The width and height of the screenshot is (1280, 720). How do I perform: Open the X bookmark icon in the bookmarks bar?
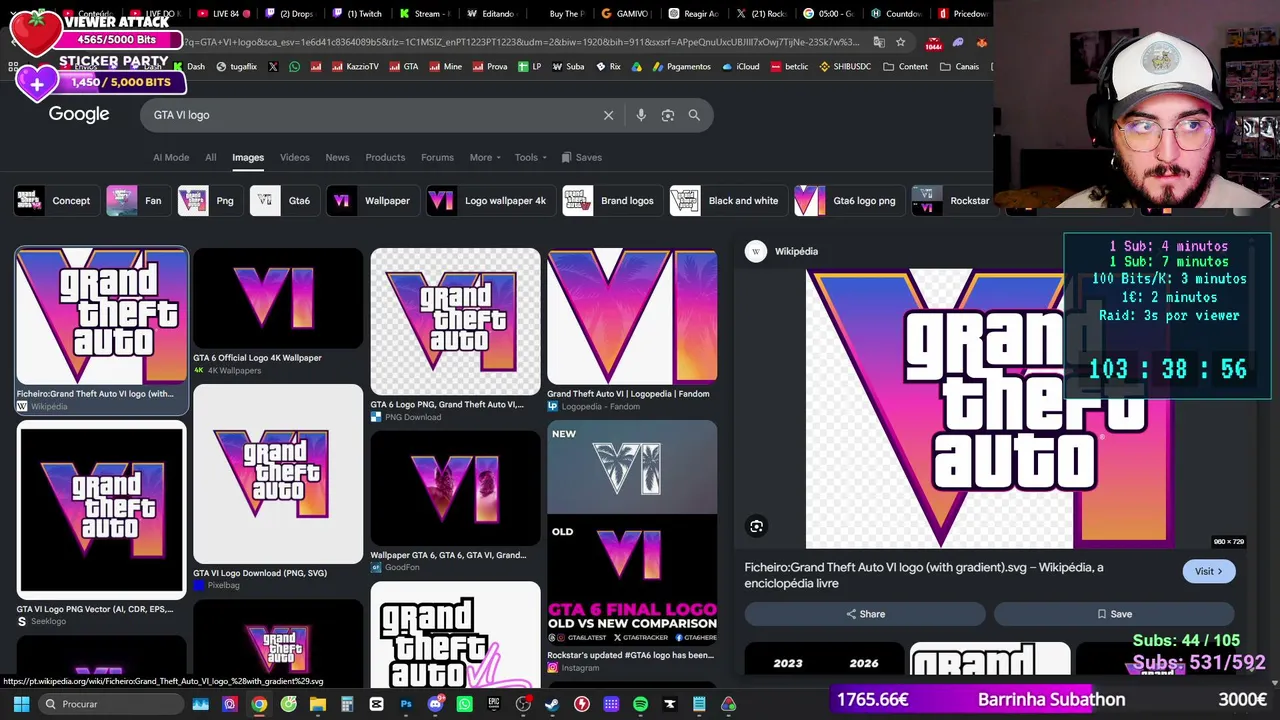pyautogui.click(x=273, y=67)
